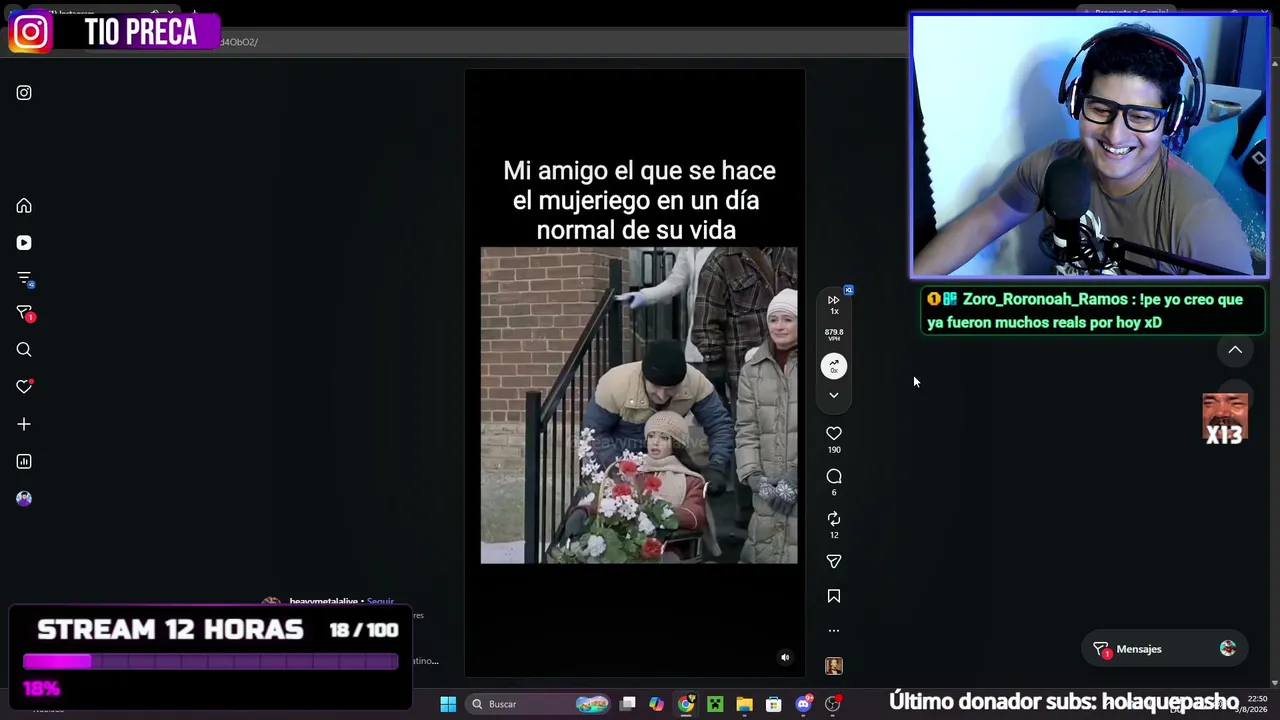1280x720 pixels.
Task: Open comments on the reel
Action: coord(834,476)
